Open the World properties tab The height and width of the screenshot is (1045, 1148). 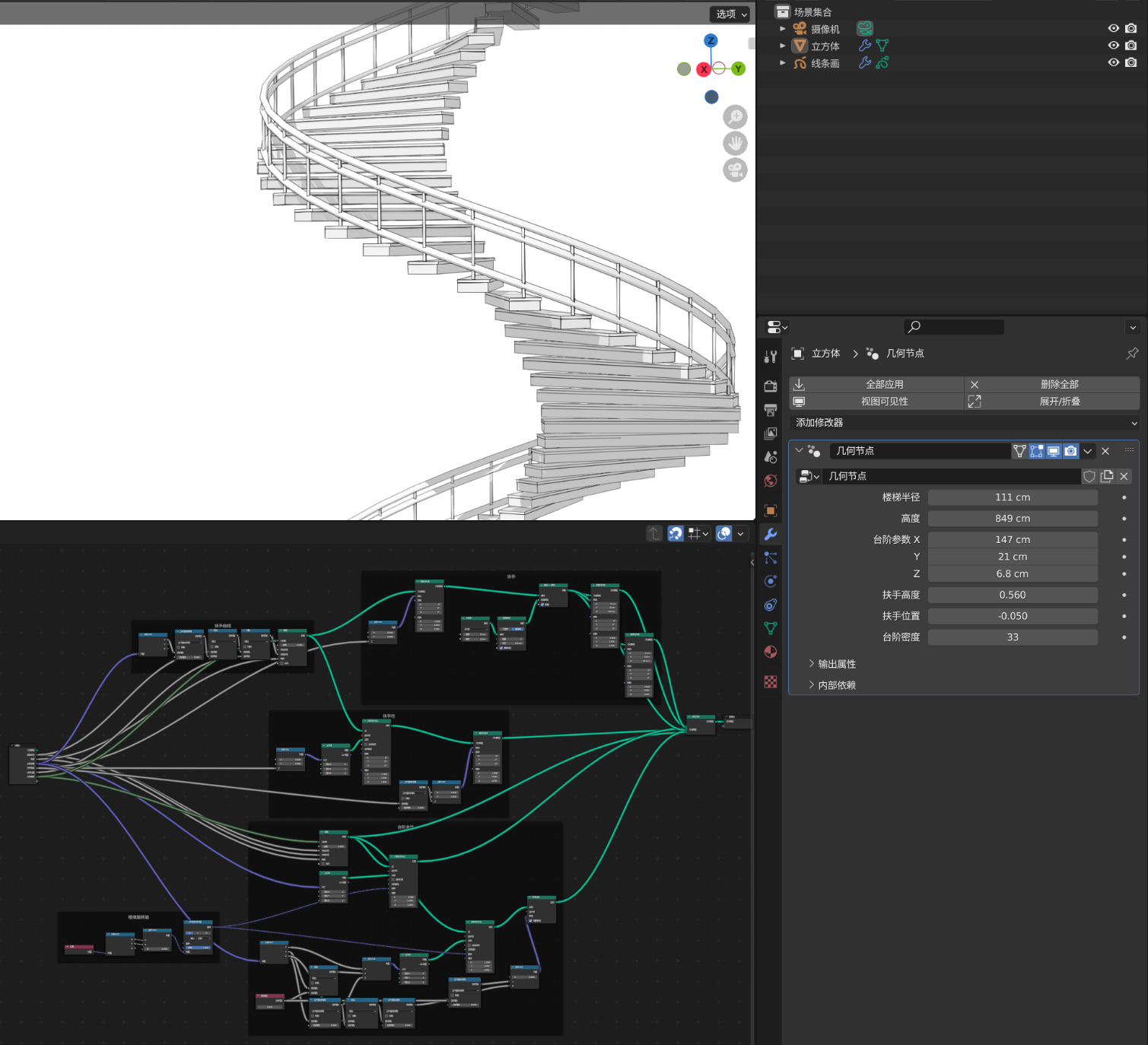771,481
